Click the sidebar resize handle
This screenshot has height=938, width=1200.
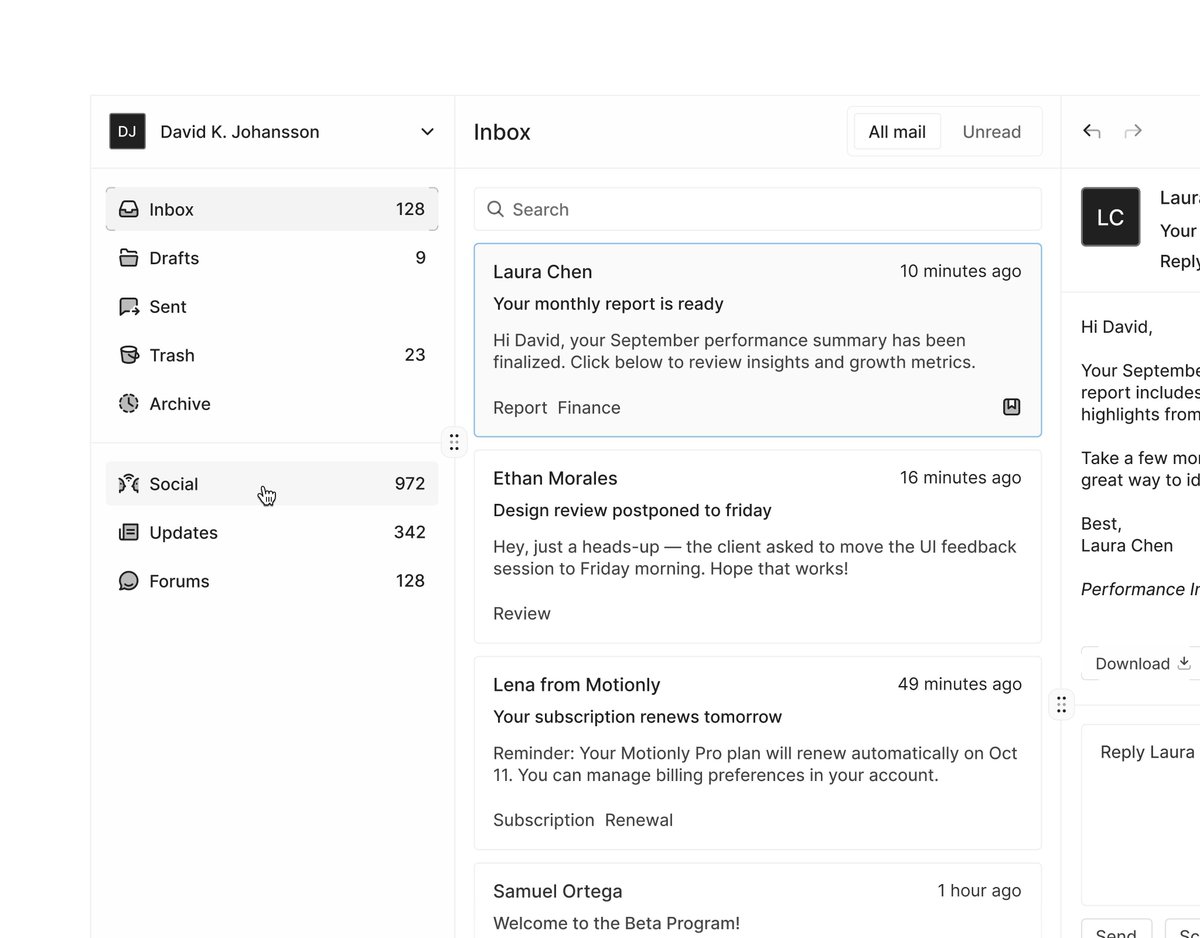click(x=454, y=442)
